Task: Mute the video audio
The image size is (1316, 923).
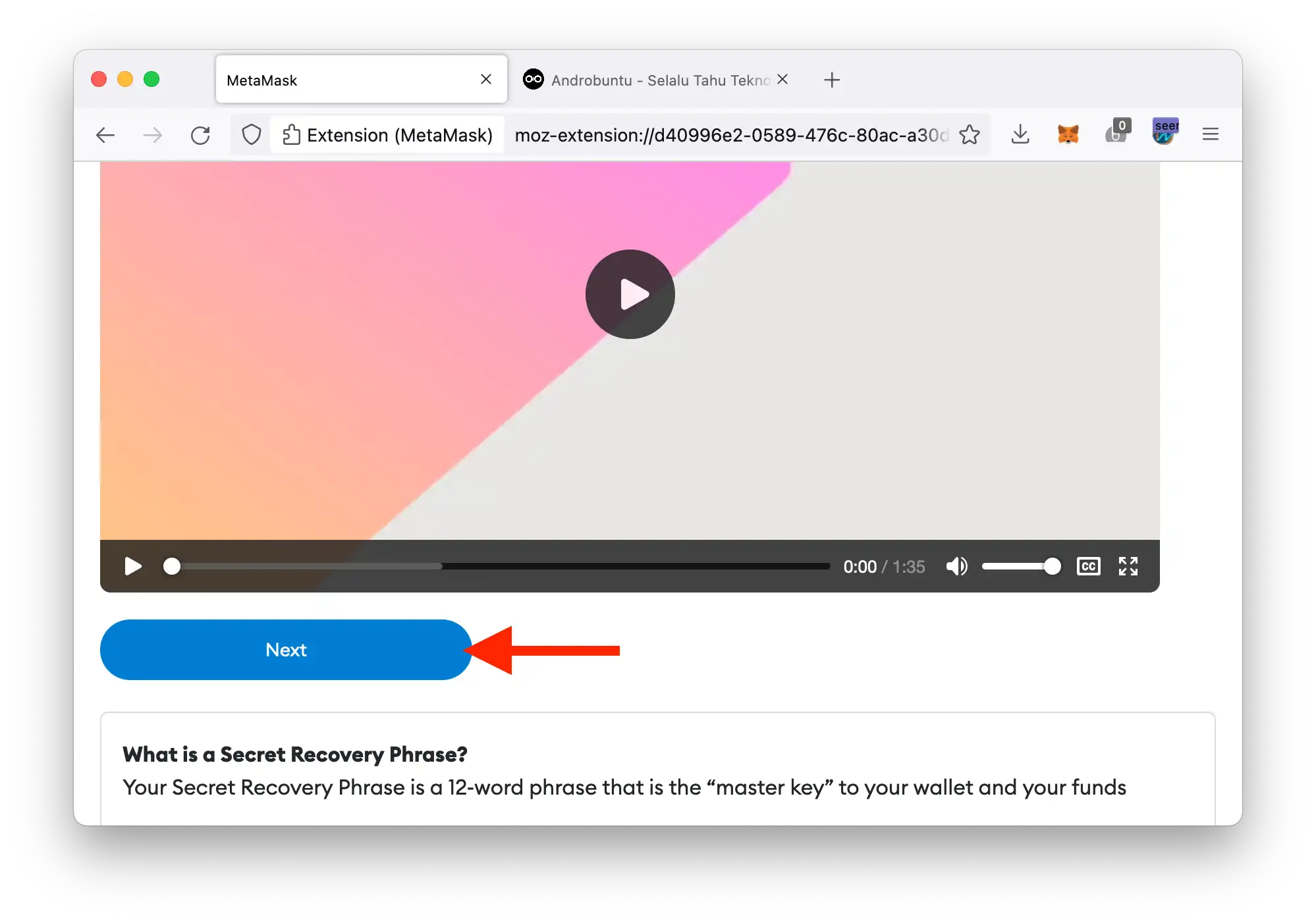Action: click(x=957, y=566)
